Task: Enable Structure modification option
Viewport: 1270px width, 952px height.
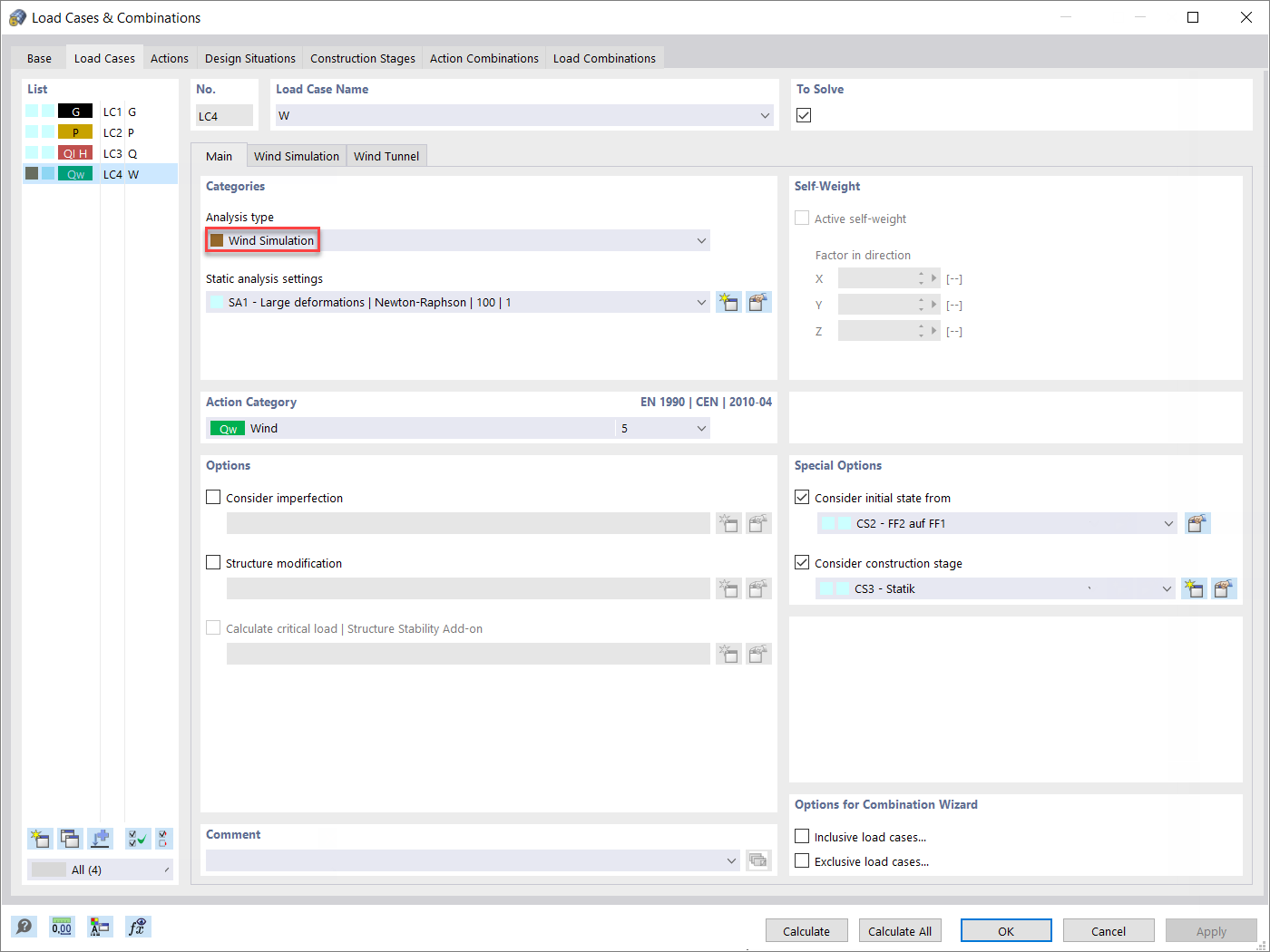Action: (x=214, y=562)
